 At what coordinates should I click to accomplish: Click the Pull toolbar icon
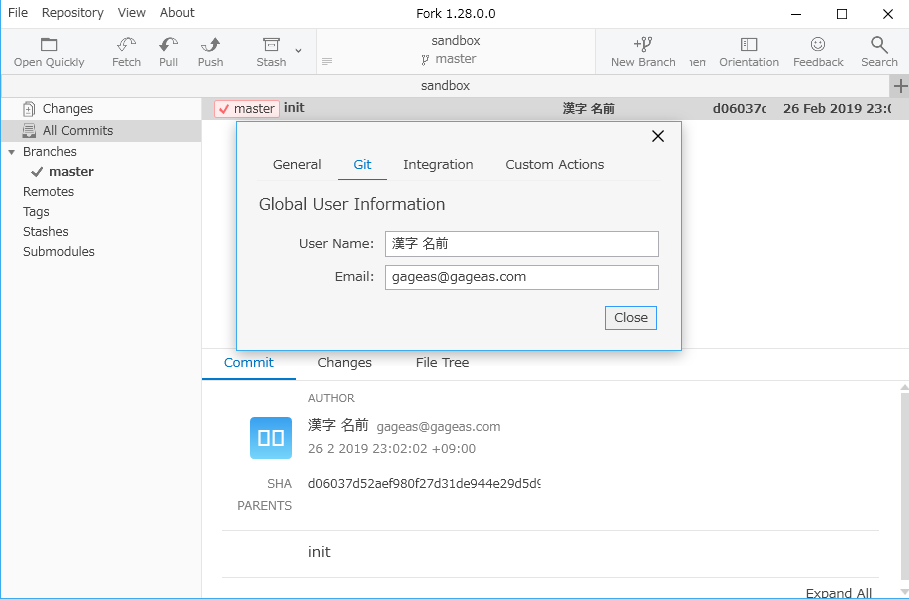click(x=168, y=45)
